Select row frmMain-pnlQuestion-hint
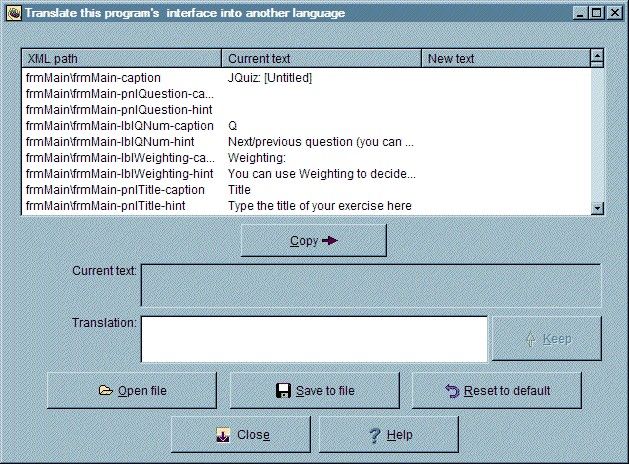 coord(306,110)
